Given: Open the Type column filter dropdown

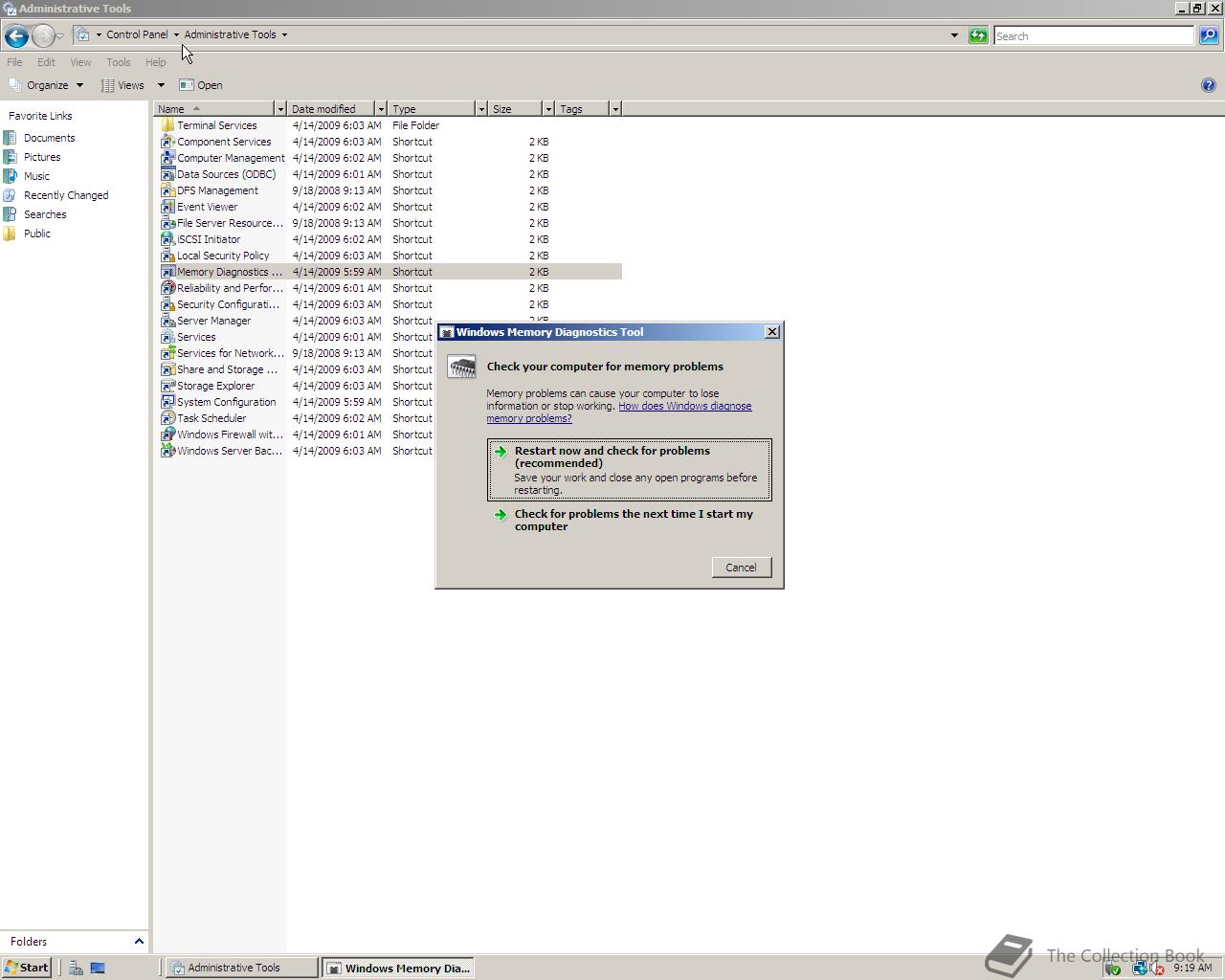Looking at the screenshot, I should point(480,109).
